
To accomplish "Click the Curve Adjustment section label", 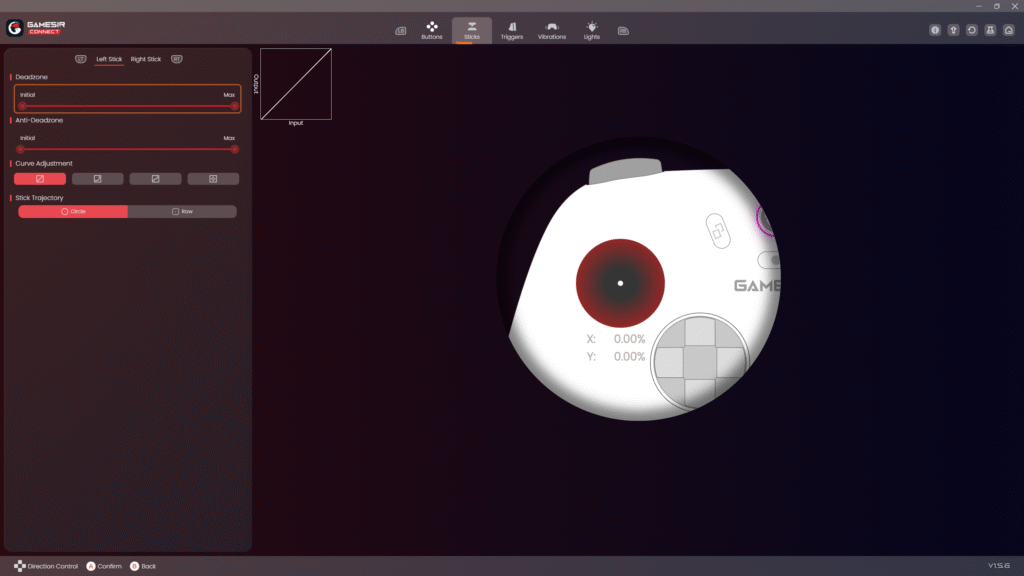I will coord(44,163).
